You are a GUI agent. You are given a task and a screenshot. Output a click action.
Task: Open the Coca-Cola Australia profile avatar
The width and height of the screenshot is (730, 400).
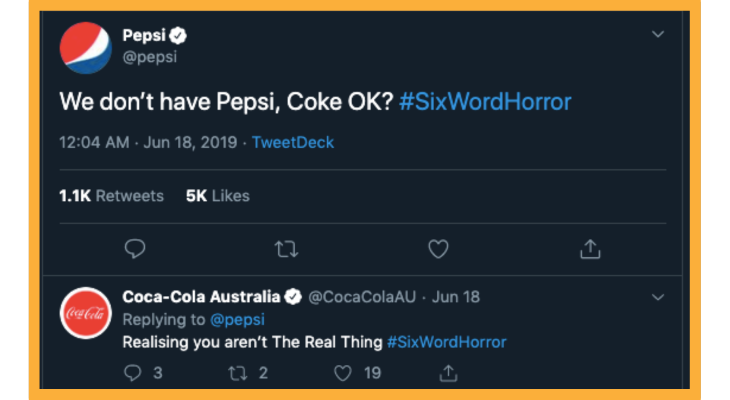(x=86, y=313)
